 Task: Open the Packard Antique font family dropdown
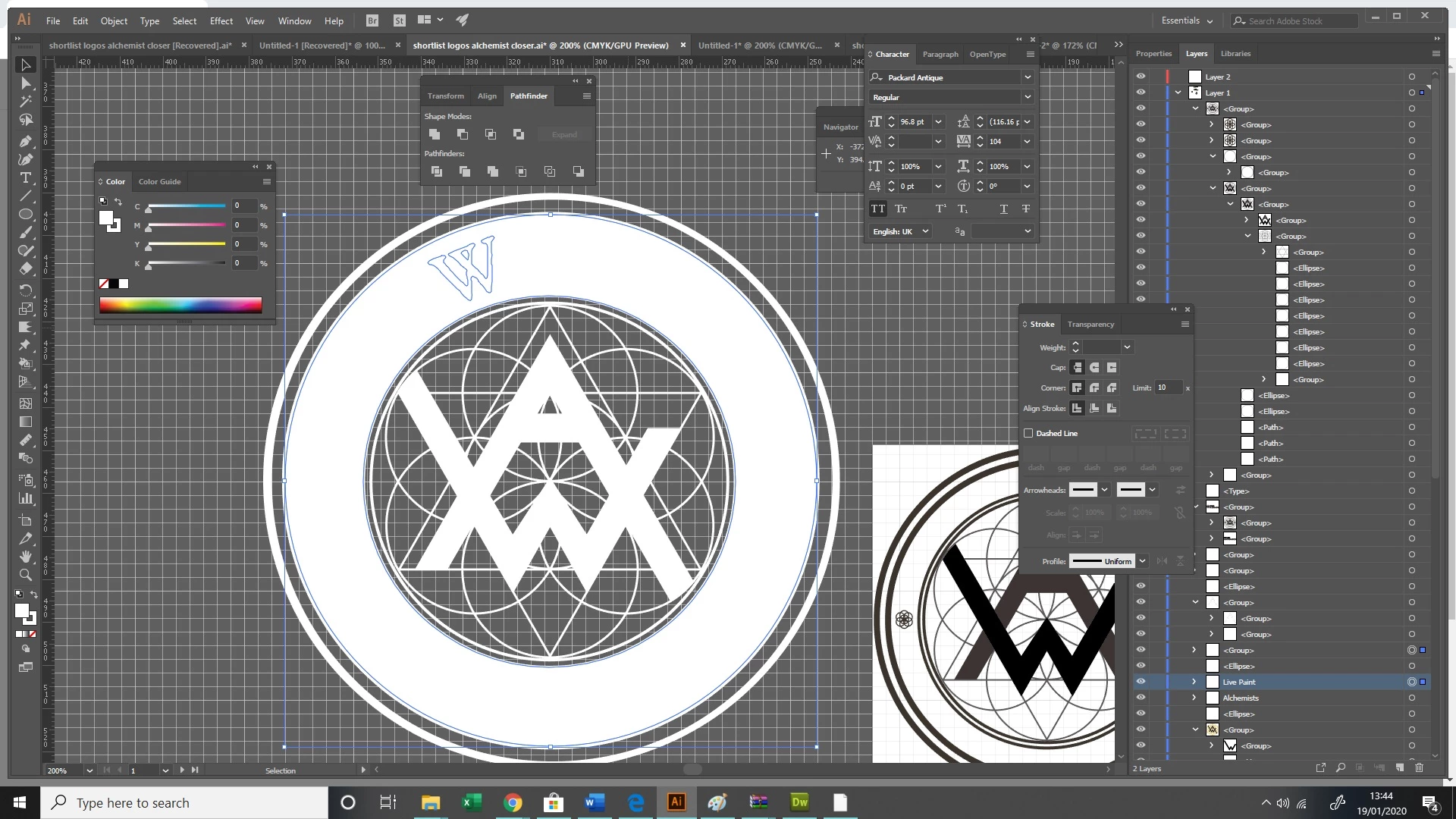point(1028,77)
